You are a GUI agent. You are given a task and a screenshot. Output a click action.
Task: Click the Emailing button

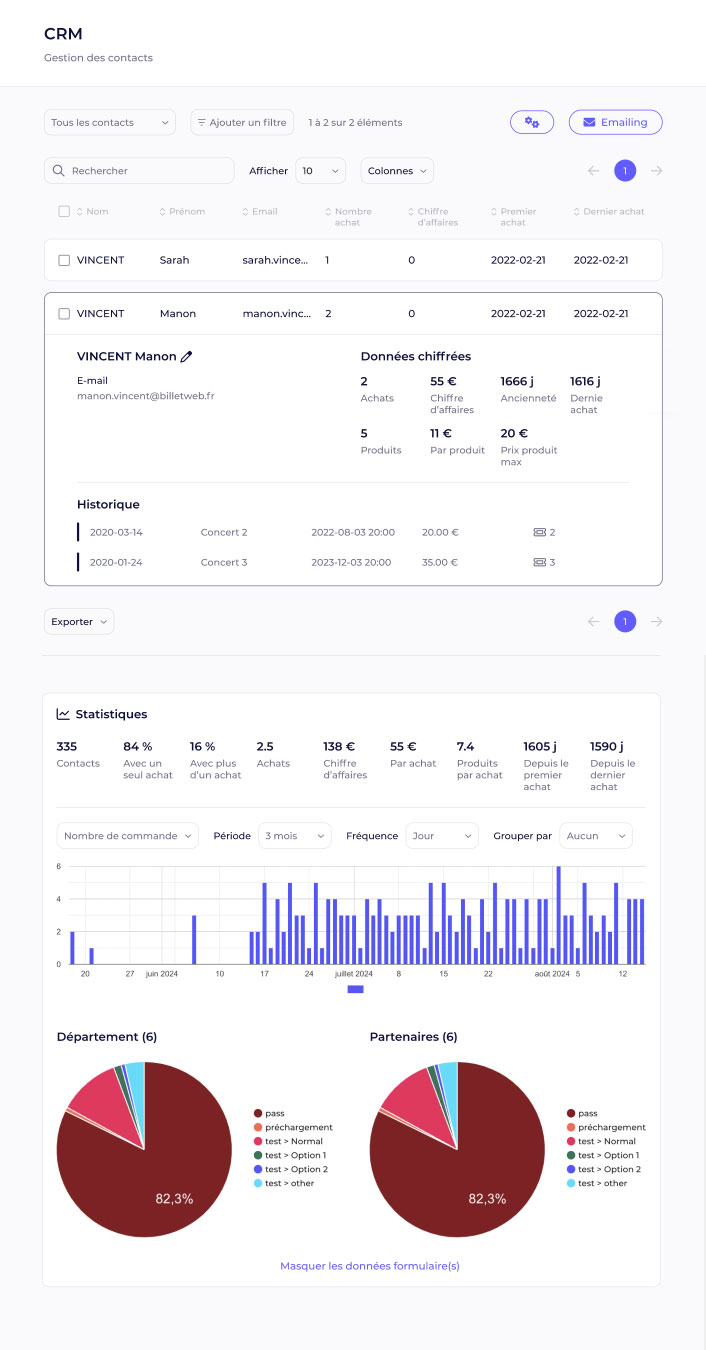(615, 122)
